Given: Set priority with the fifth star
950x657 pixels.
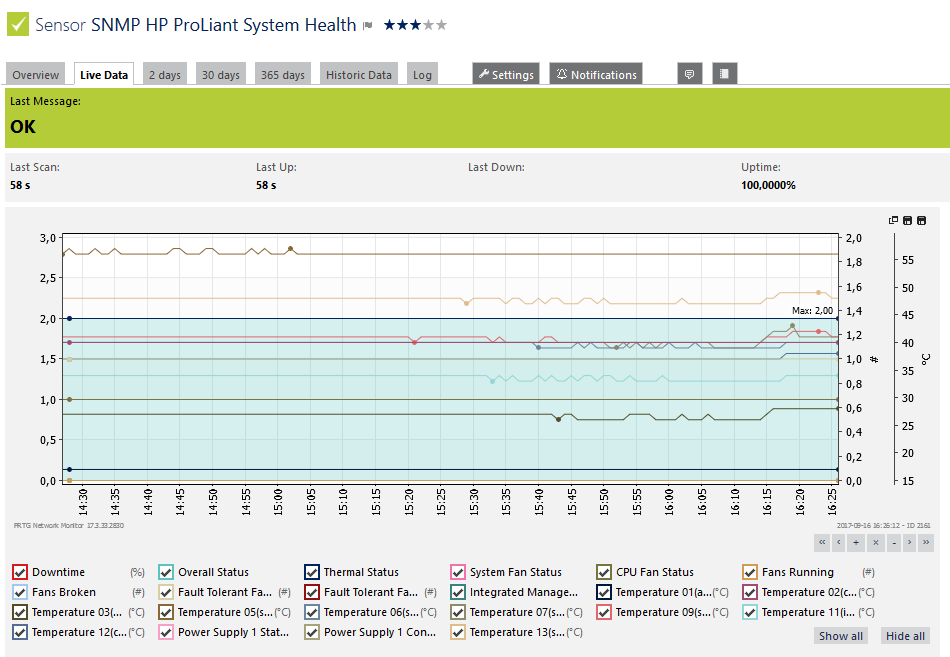Looking at the screenshot, I should click(x=441, y=25).
